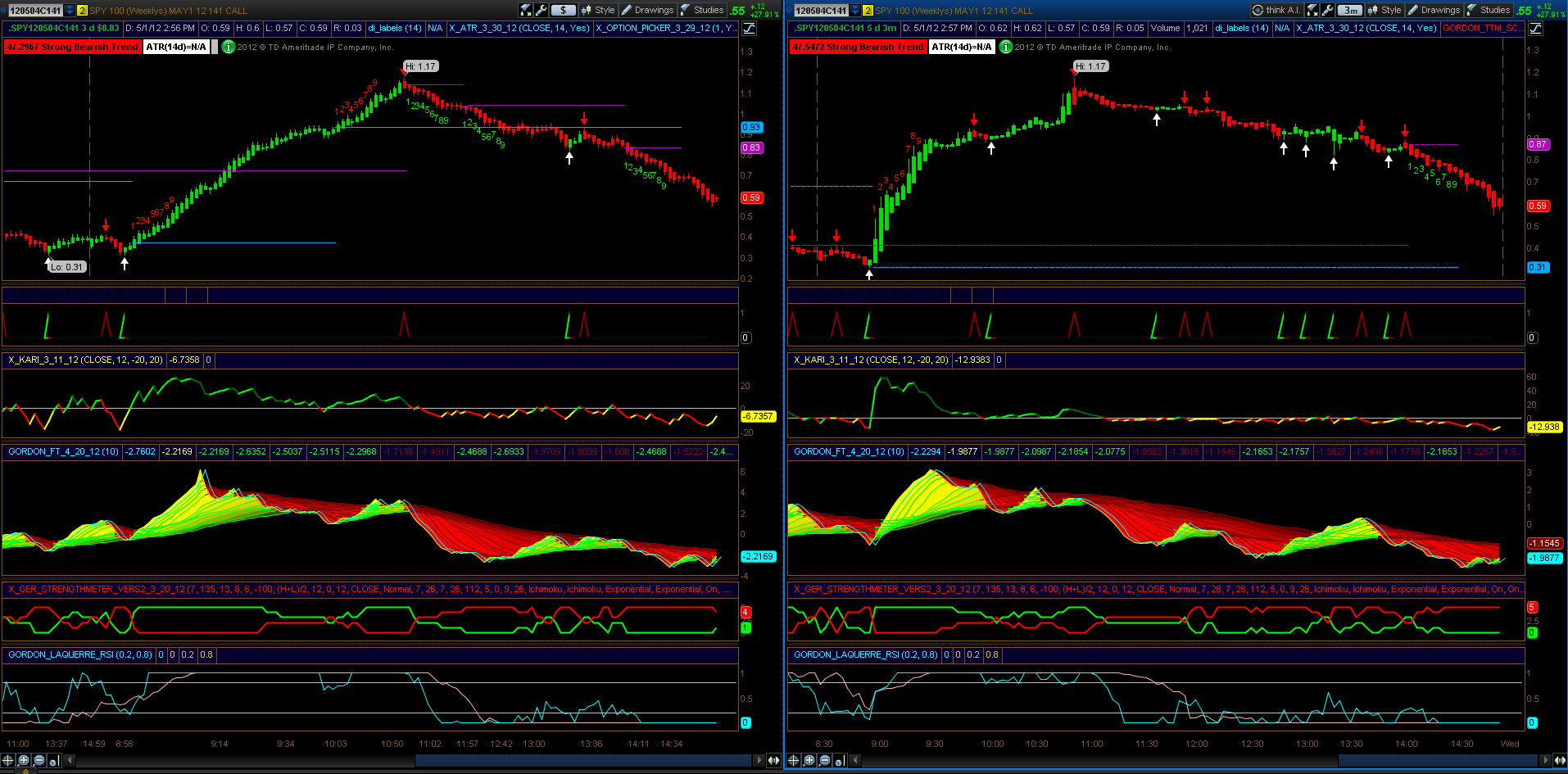
Task: Click left chart X_GER_STRENGTHMETER study header
Action: point(370,589)
